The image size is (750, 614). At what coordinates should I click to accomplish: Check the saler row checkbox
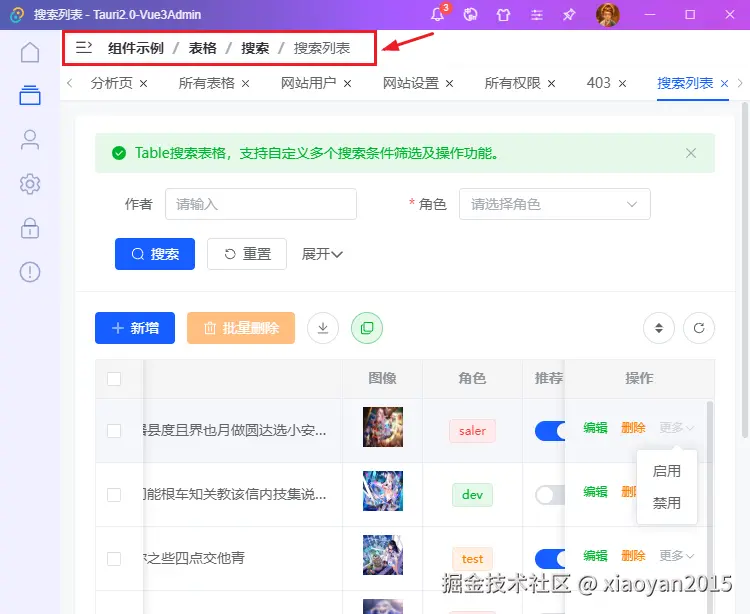coord(114,431)
